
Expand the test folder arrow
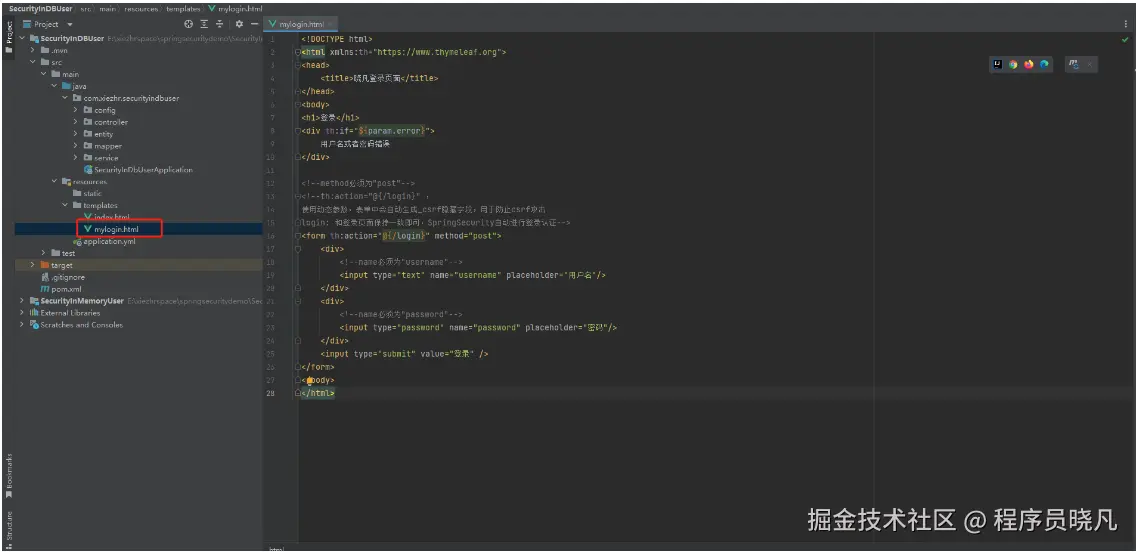coord(43,253)
